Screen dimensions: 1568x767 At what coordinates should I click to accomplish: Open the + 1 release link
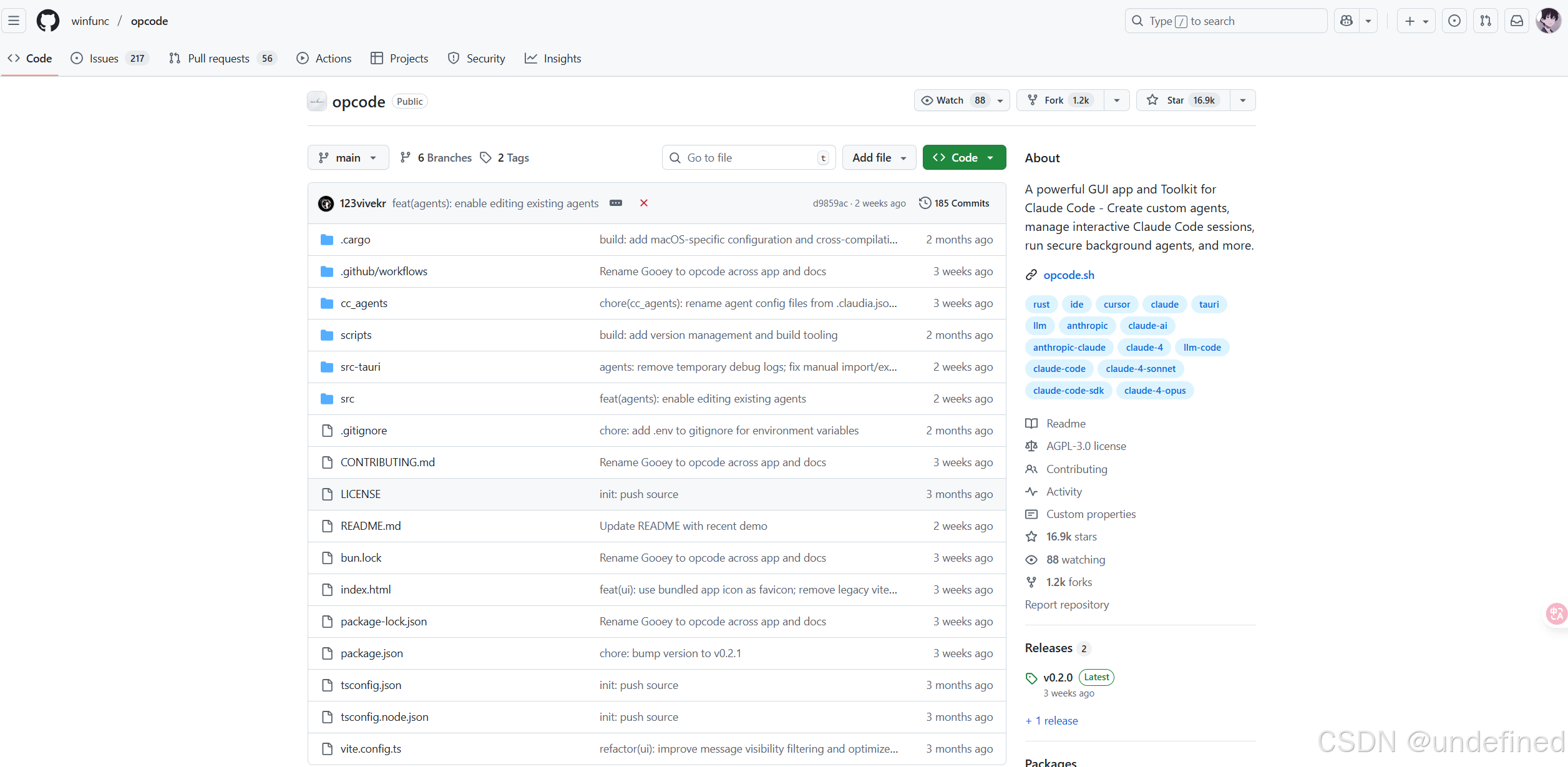click(1052, 721)
